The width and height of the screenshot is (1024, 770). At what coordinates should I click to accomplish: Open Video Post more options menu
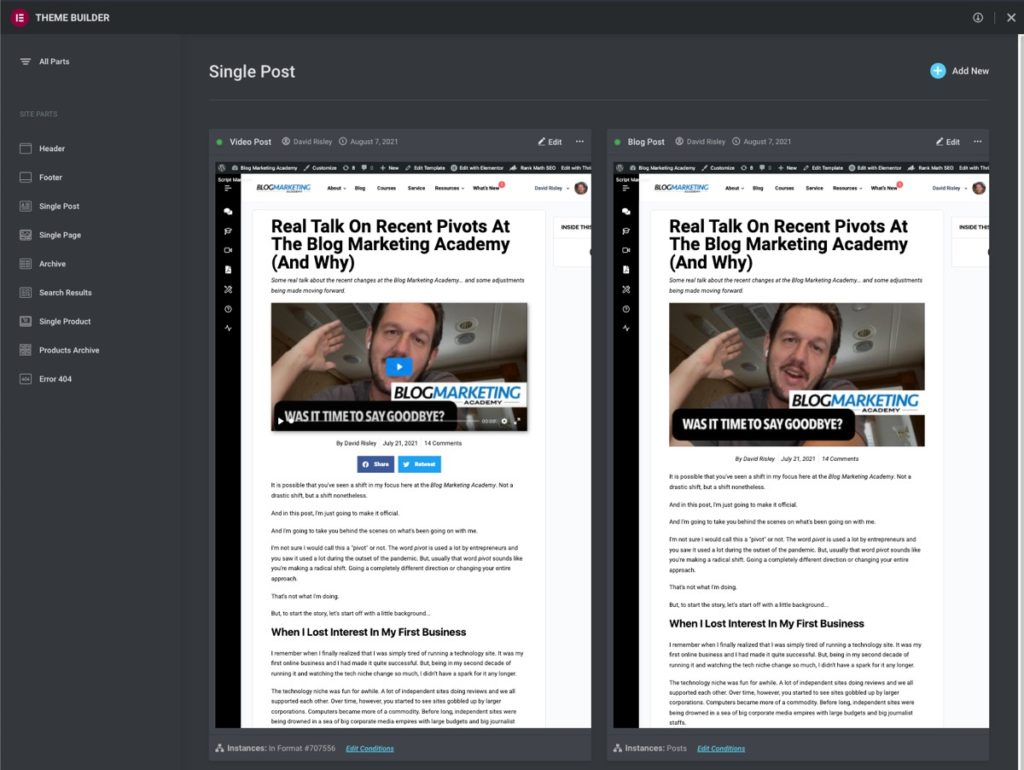pos(579,141)
